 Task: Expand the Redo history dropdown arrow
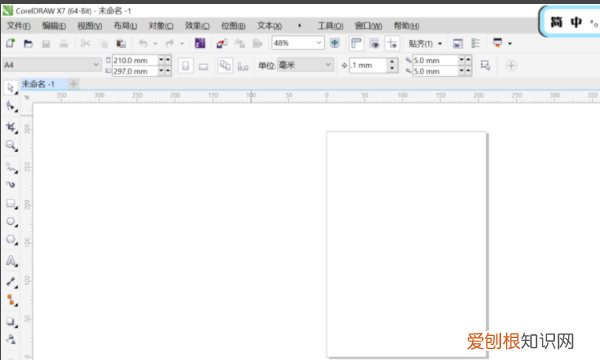click(182, 44)
